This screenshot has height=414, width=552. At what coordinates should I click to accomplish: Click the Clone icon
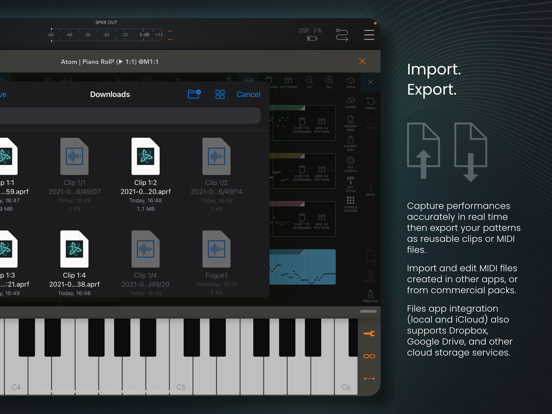(x=370, y=256)
